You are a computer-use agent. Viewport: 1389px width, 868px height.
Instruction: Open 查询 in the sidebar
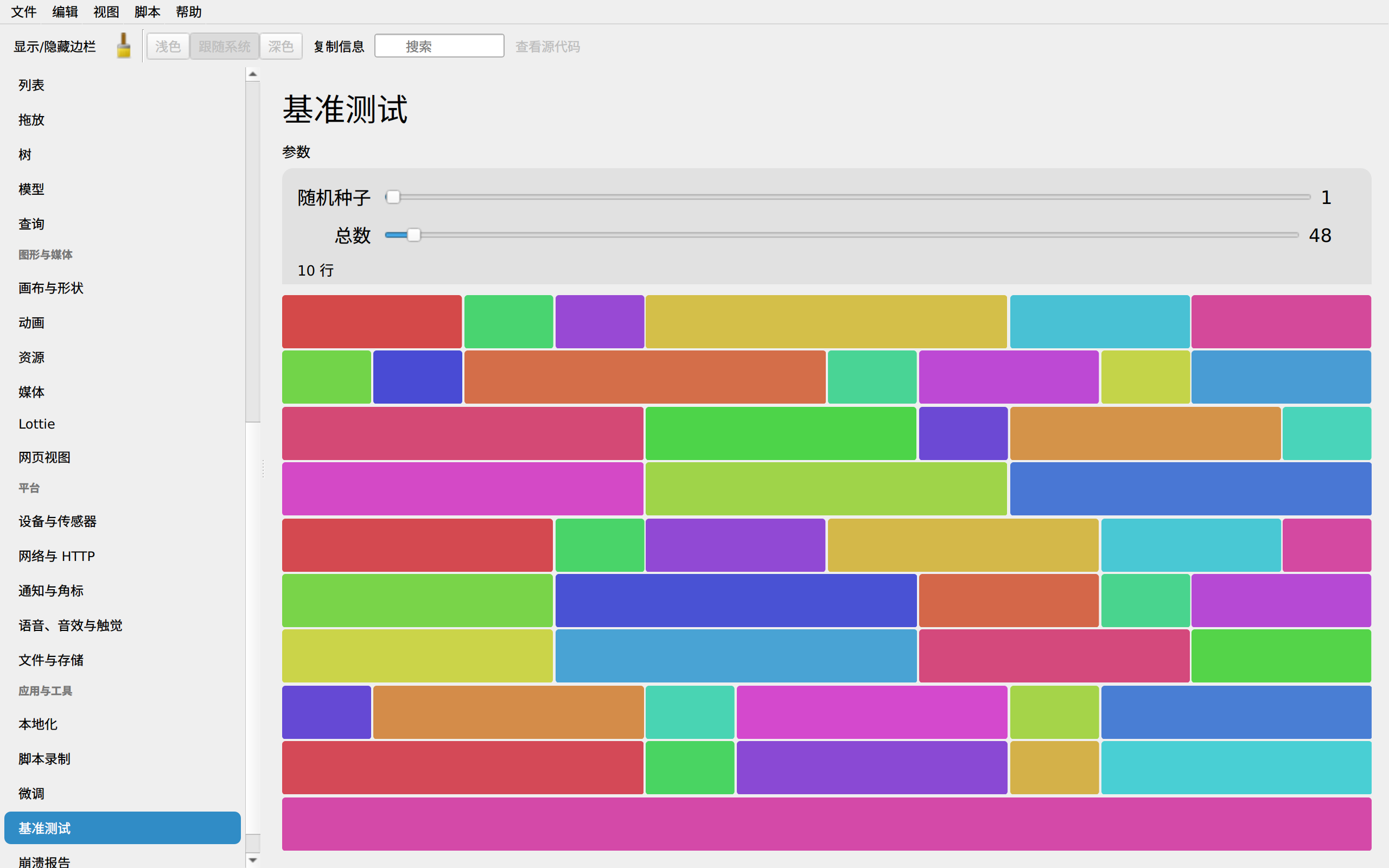pyautogui.click(x=122, y=224)
